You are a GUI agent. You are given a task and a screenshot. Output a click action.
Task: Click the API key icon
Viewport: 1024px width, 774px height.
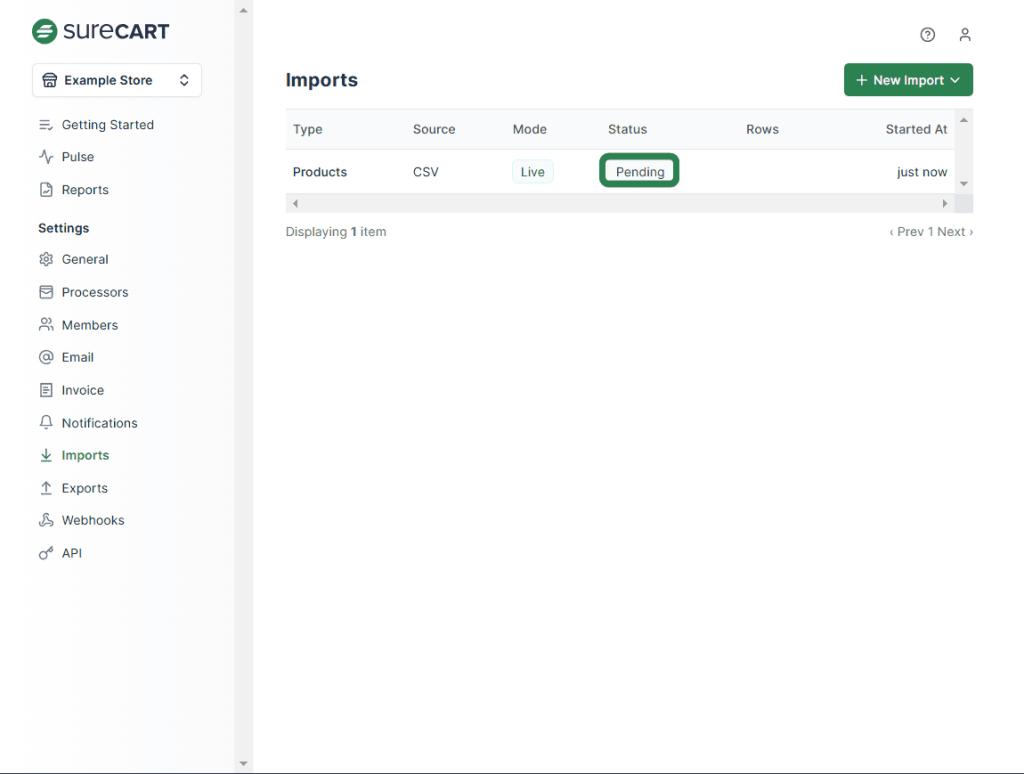coord(46,553)
